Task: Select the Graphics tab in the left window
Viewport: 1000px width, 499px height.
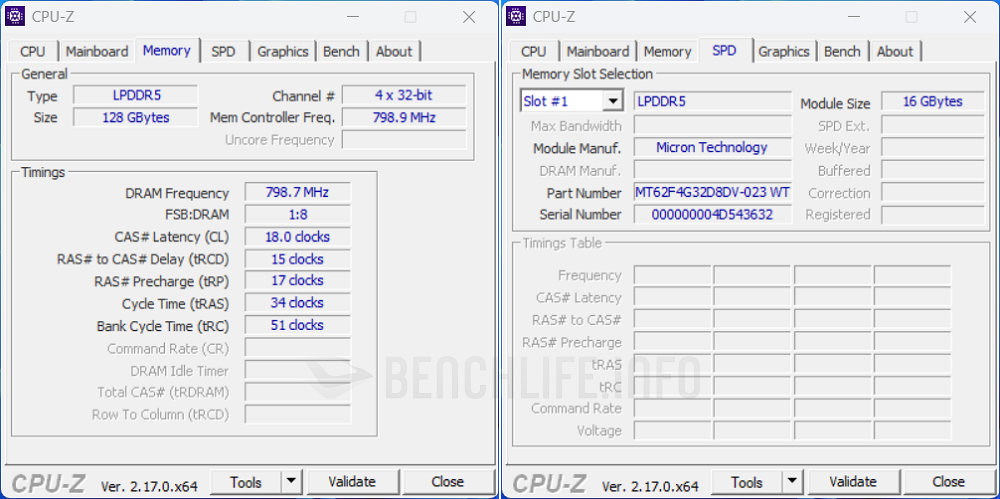Action: pyautogui.click(x=283, y=51)
